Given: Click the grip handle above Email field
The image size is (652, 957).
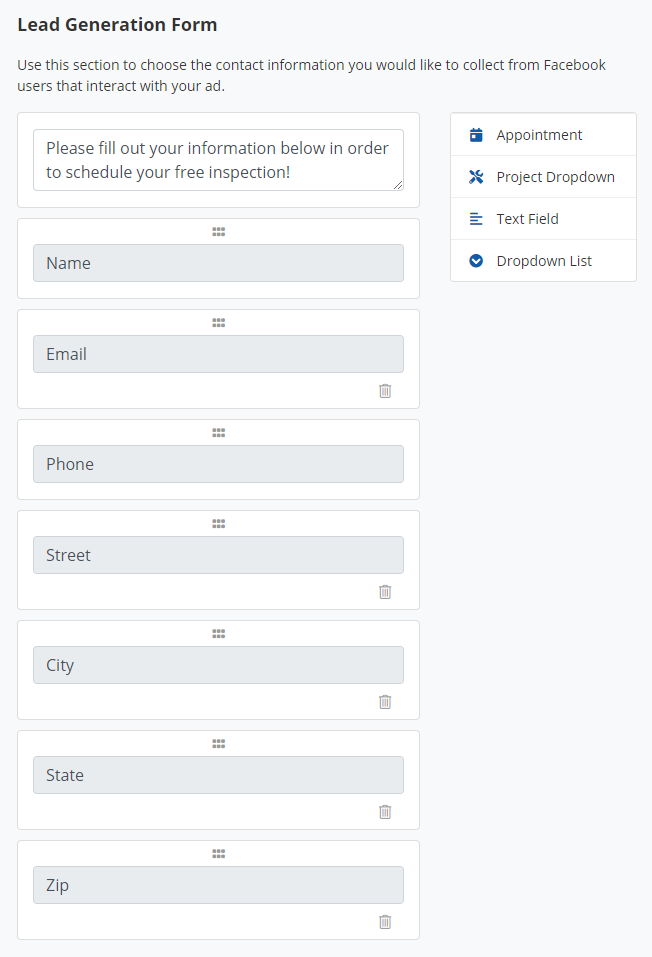Looking at the screenshot, I should coord(218,322).
